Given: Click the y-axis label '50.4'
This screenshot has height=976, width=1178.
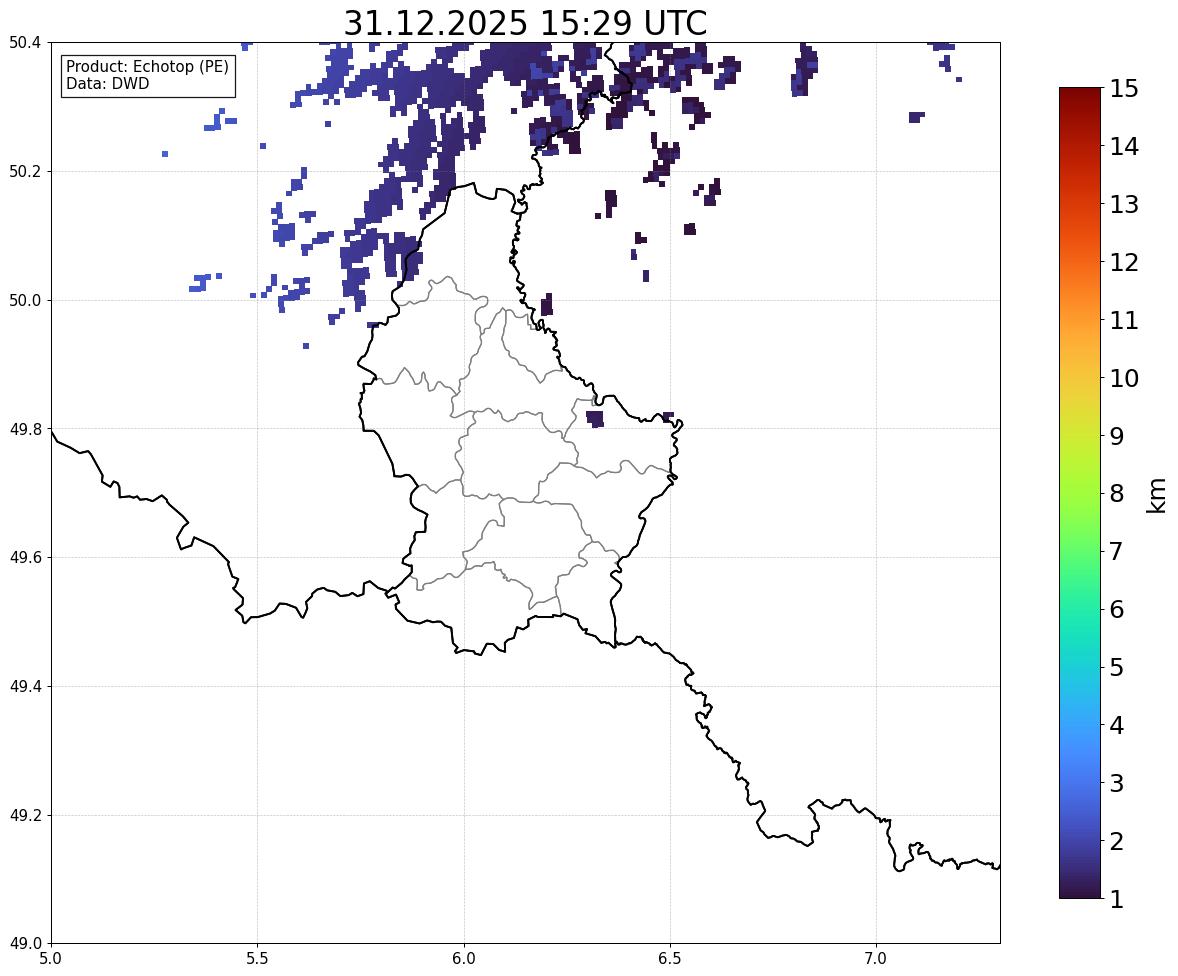Looking at the screenshot, I should (x=25, y=43).
